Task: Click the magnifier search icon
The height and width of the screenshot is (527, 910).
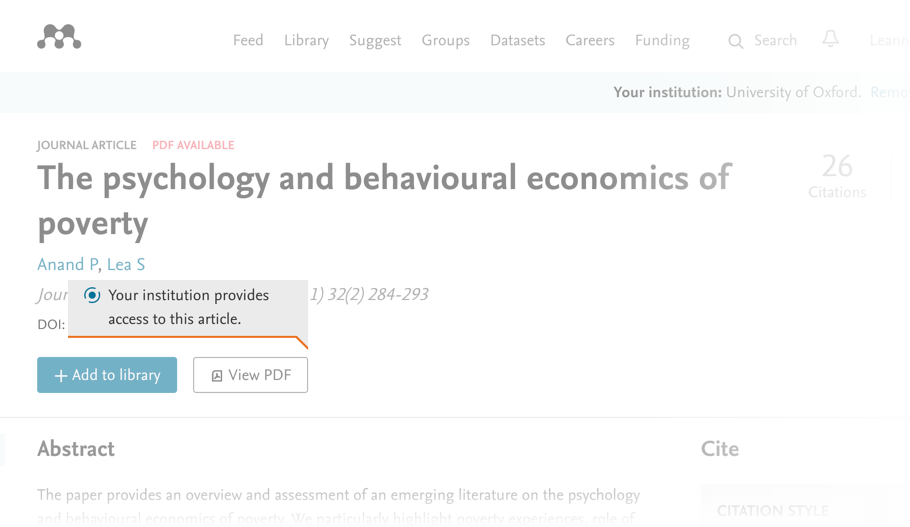Action: pyautogui.click(x=736, y=41)
